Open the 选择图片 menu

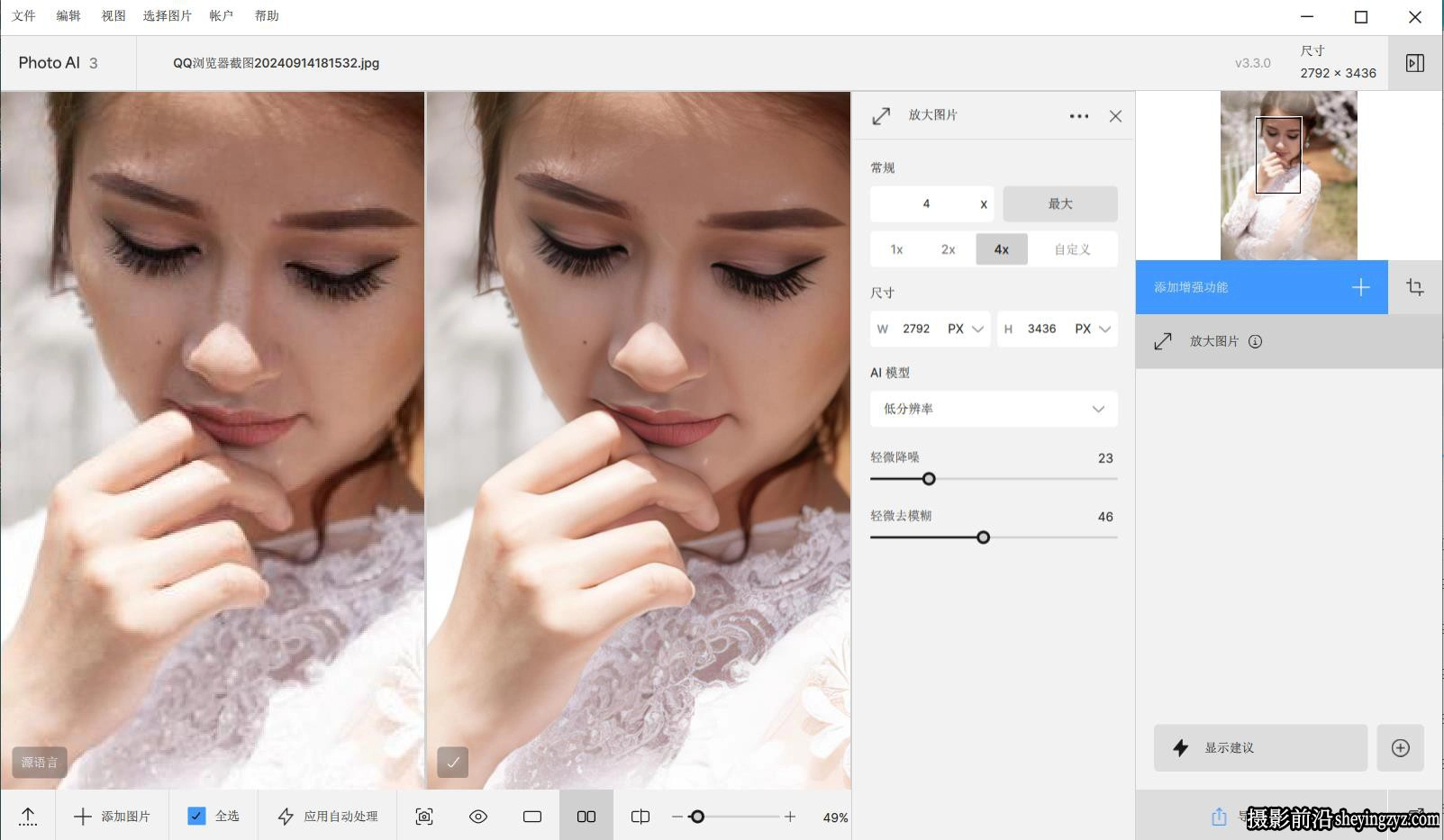(168, 15)
